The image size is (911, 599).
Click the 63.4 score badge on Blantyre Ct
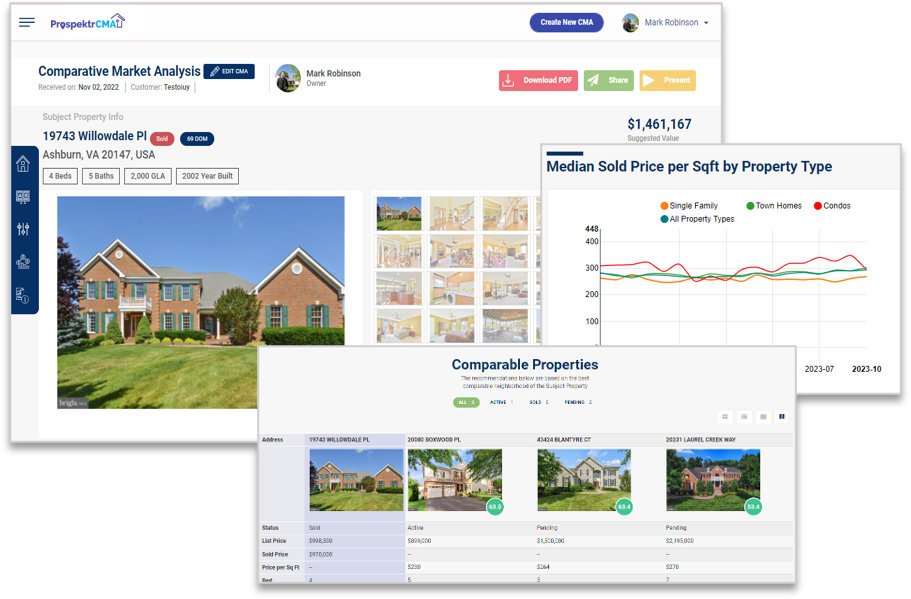coord(624,507)
